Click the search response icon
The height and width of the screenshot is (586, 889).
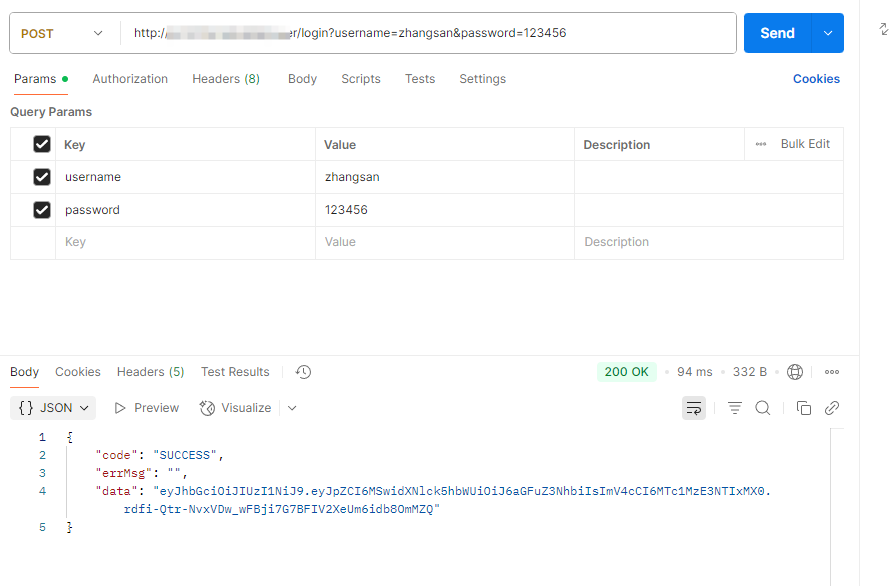tap(763, 408)
